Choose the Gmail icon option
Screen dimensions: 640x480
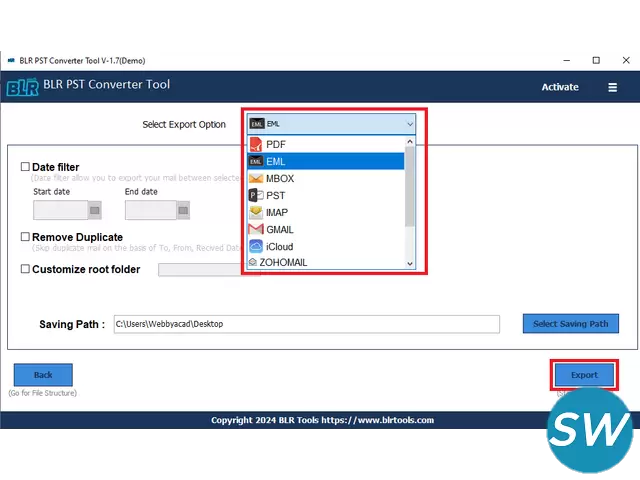(x=255, y=229)
